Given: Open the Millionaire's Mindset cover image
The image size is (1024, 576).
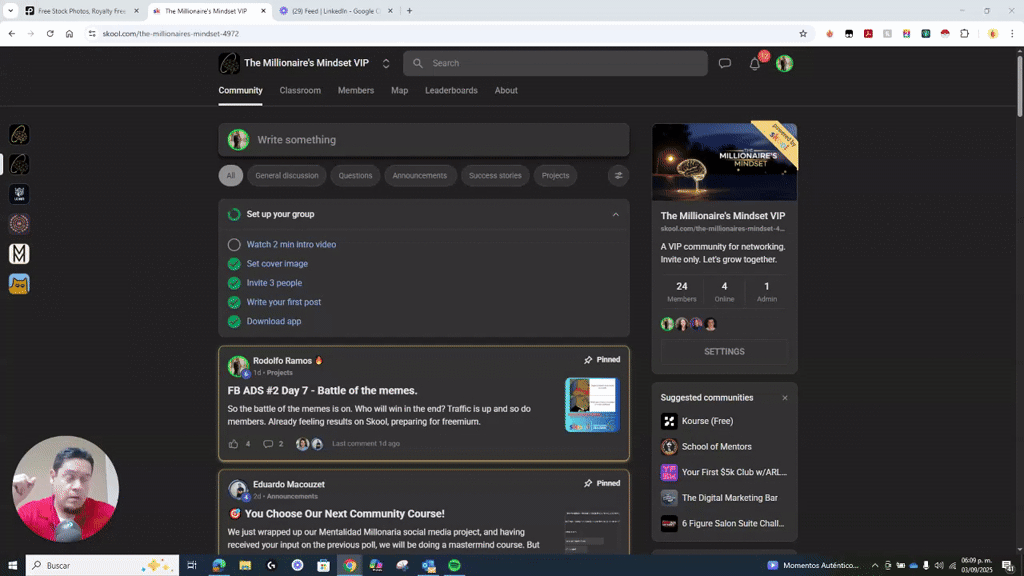Looking at the screenshot, I should (x=724, y=162).
